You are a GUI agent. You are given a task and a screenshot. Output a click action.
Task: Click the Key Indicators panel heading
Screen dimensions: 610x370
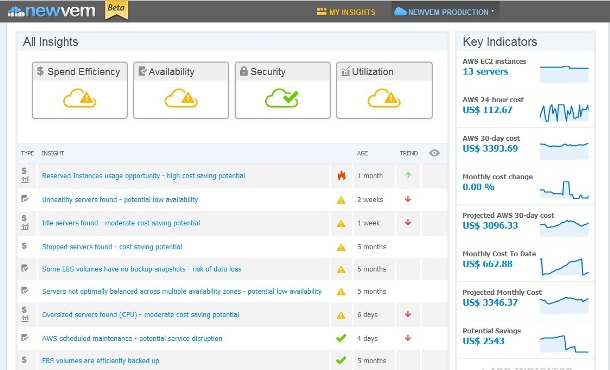point(500,42)
